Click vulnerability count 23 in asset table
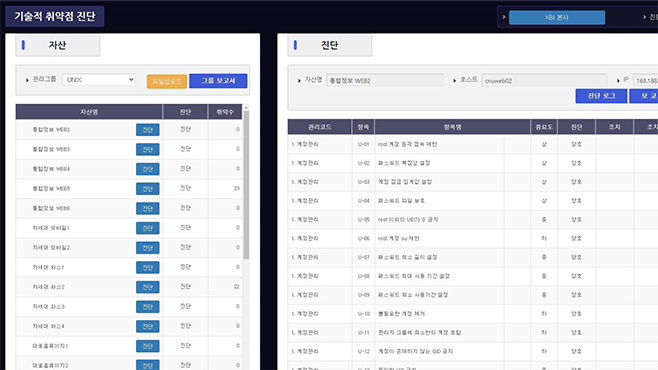 click(x=237, y=188)
